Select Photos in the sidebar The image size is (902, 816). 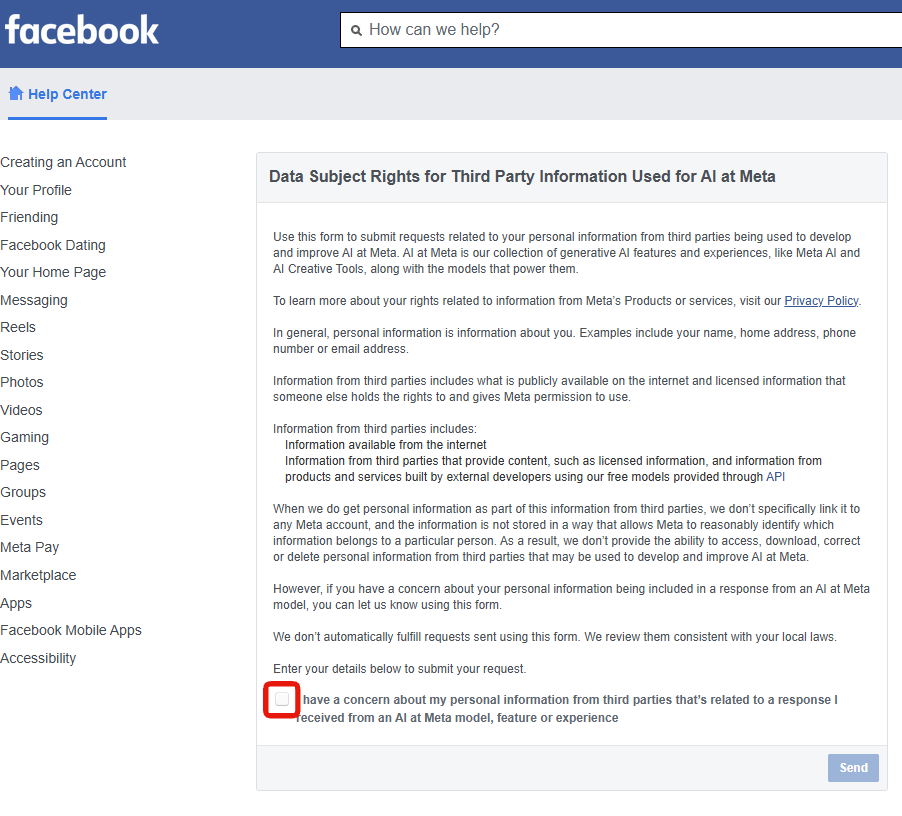(22, 382)
